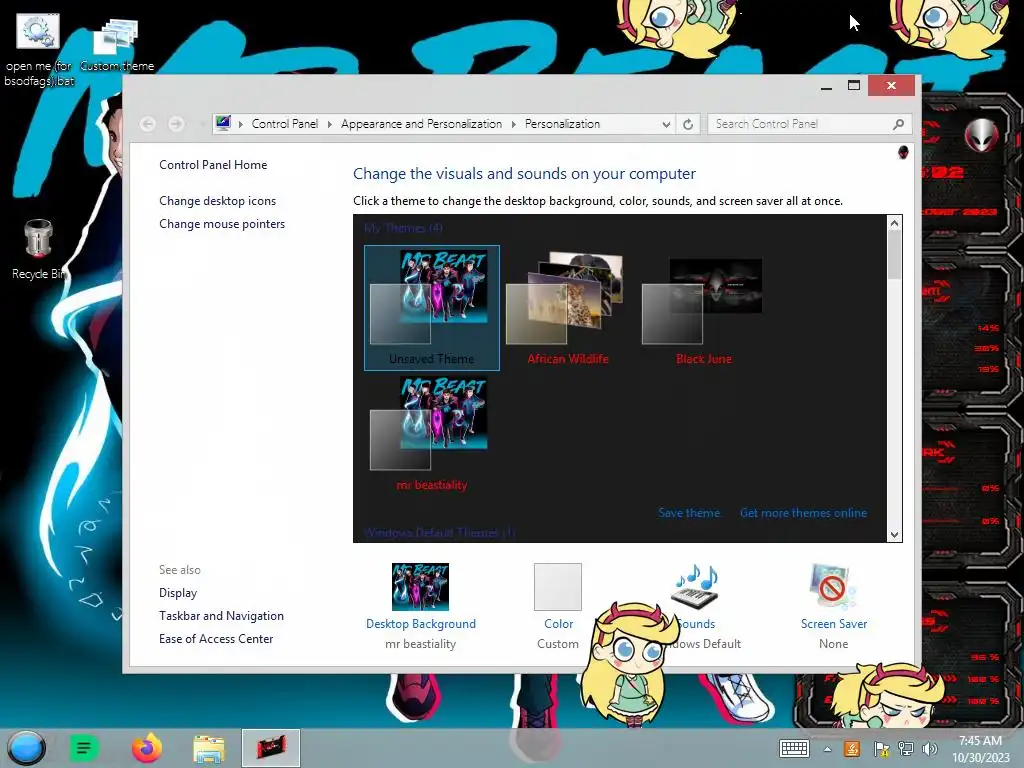This screenshot has width=1024, height=768.
Task: Open Change desktop icons link
Action: (217, 200)
